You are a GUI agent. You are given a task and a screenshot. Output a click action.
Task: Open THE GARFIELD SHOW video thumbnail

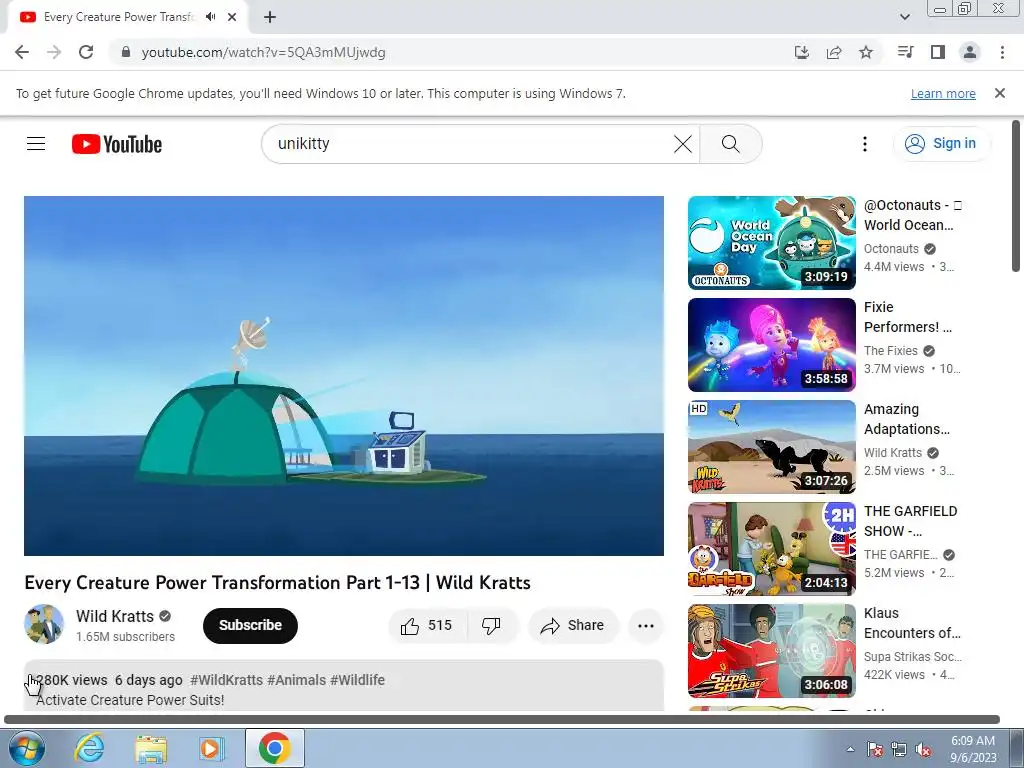click(x=772, y=549)
